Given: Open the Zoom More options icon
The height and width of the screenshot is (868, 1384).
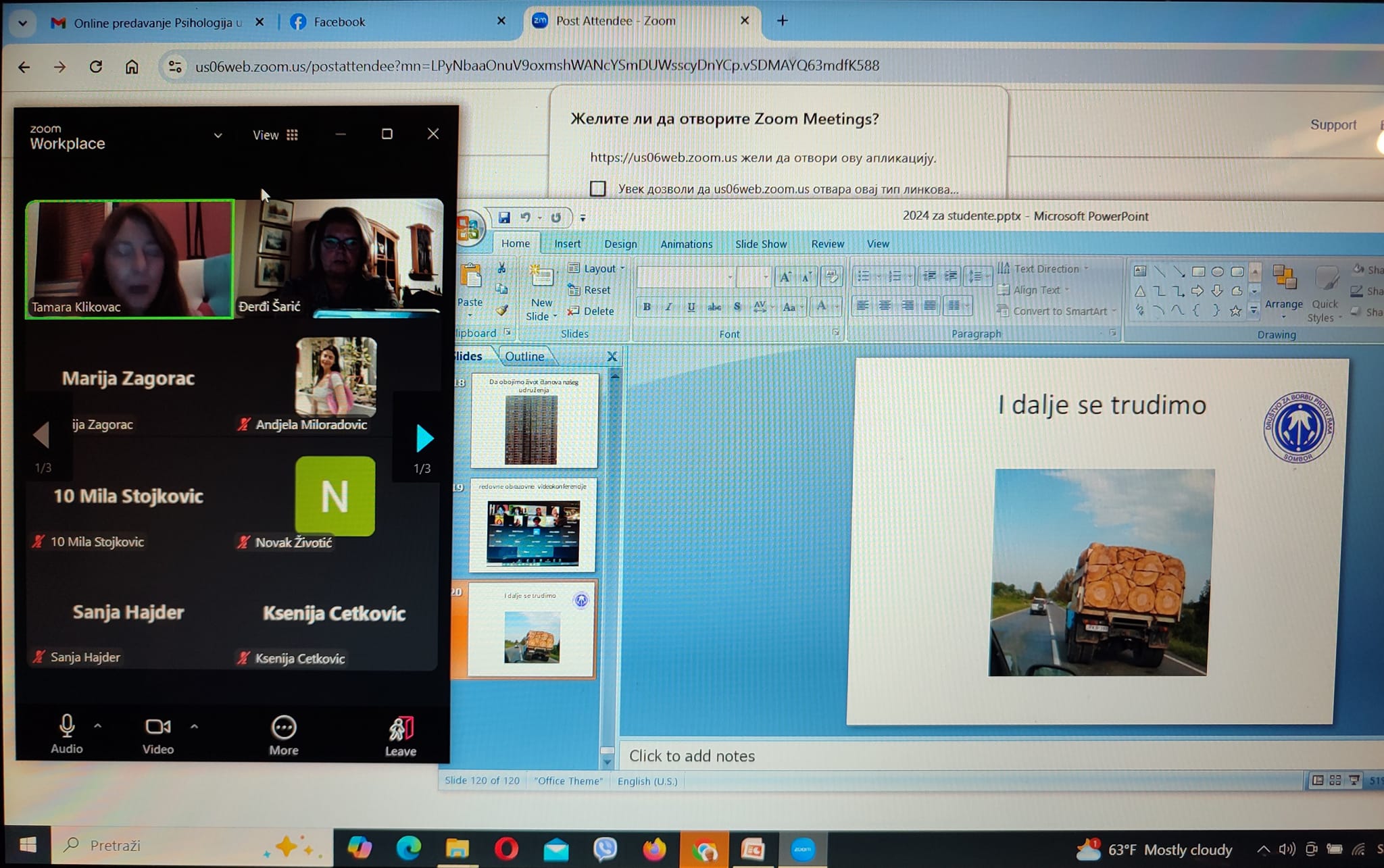Looking at the screenshot, I should point(283,727).
